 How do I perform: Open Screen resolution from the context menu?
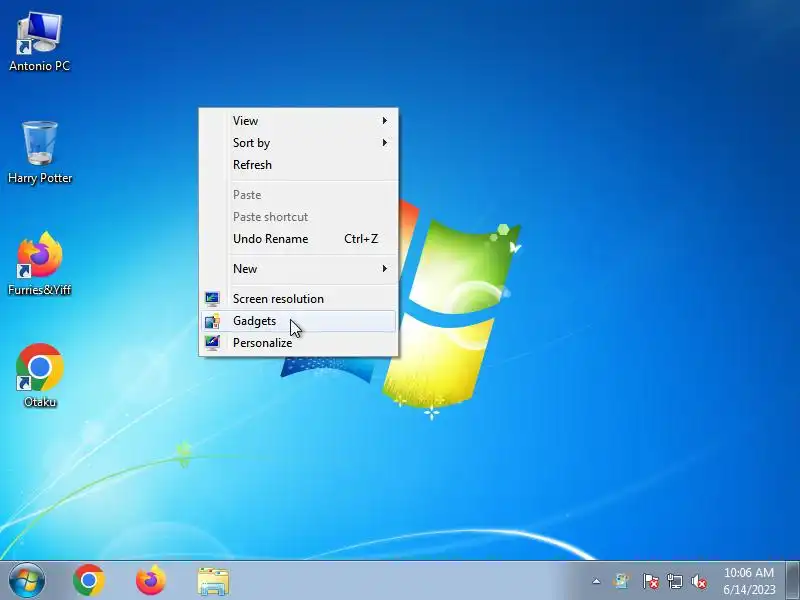[298, 299]
